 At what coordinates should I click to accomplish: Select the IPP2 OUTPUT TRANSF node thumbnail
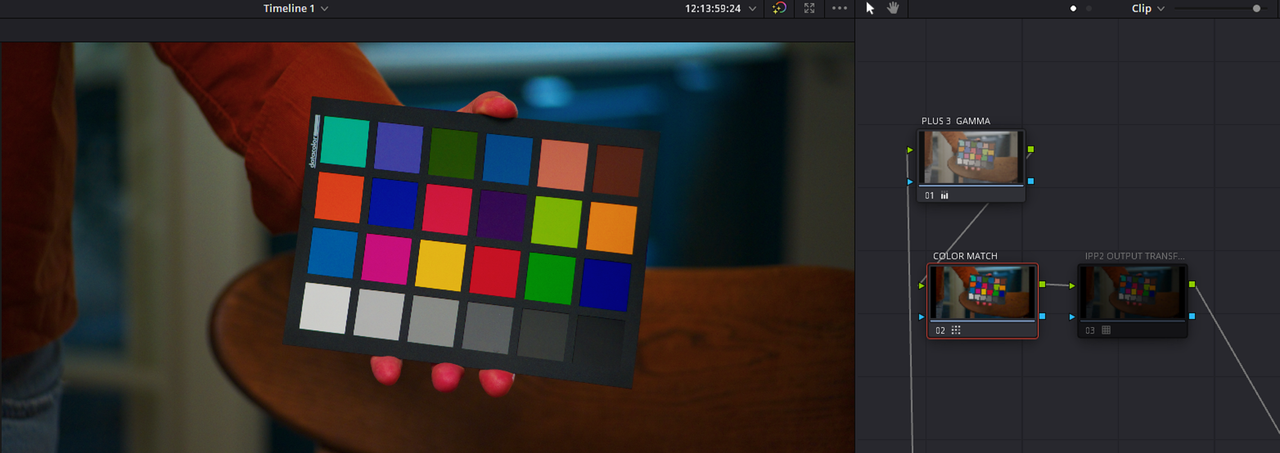1133,292
